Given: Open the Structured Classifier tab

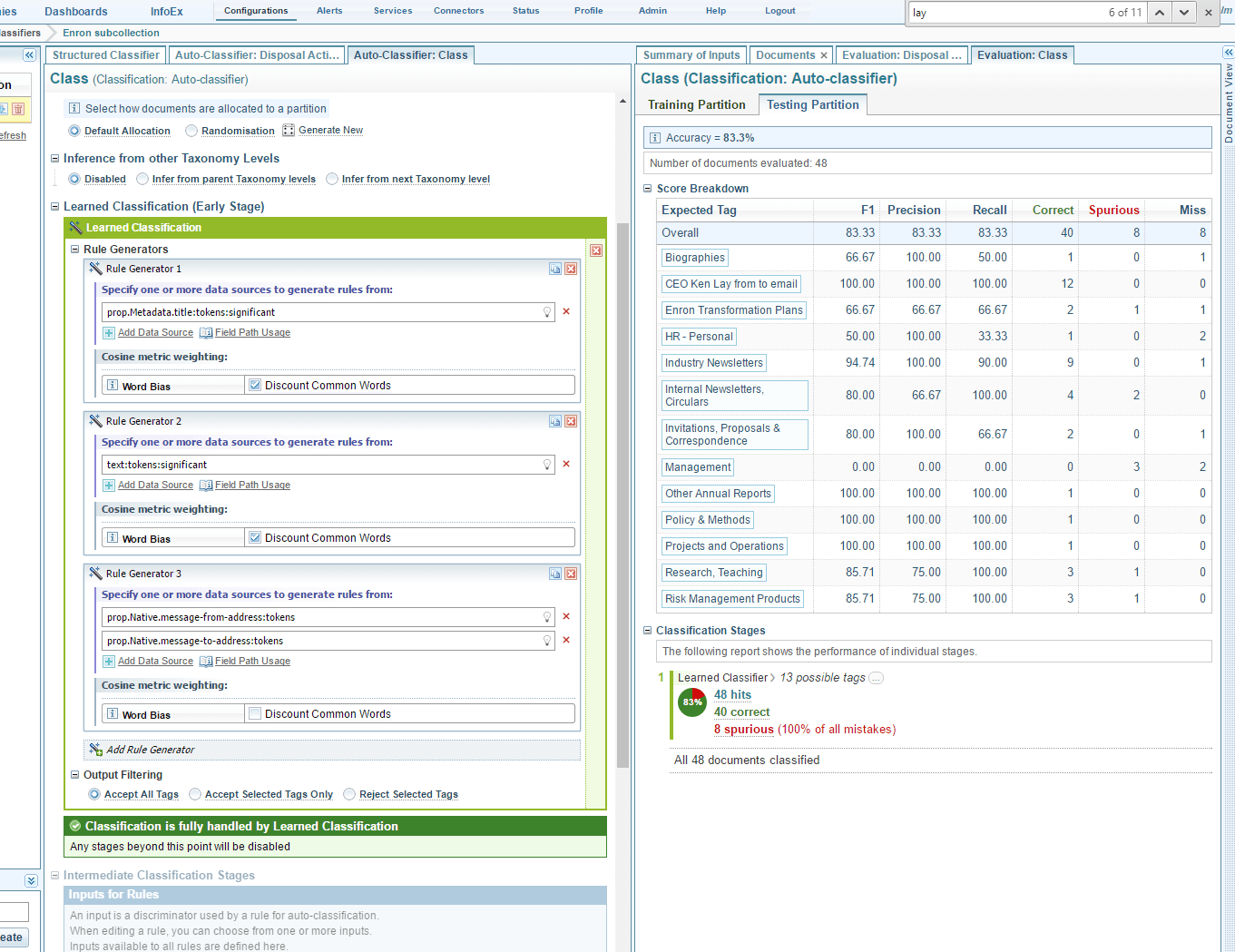Looking at the screenshot, I should click(x=106, y=55).
